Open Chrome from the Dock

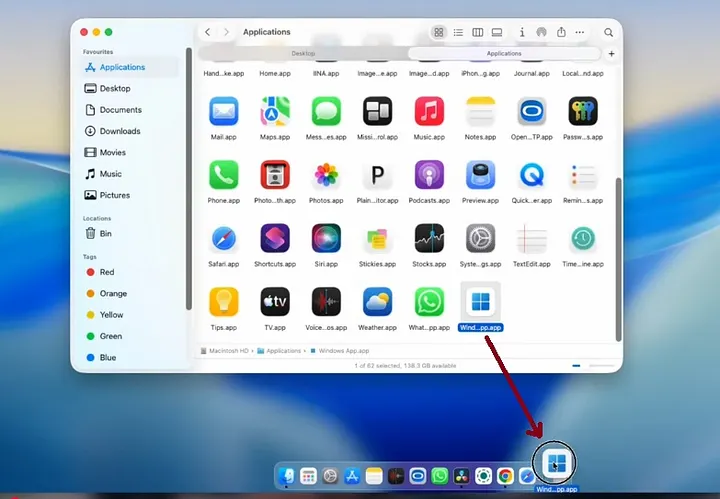[505, 476]
